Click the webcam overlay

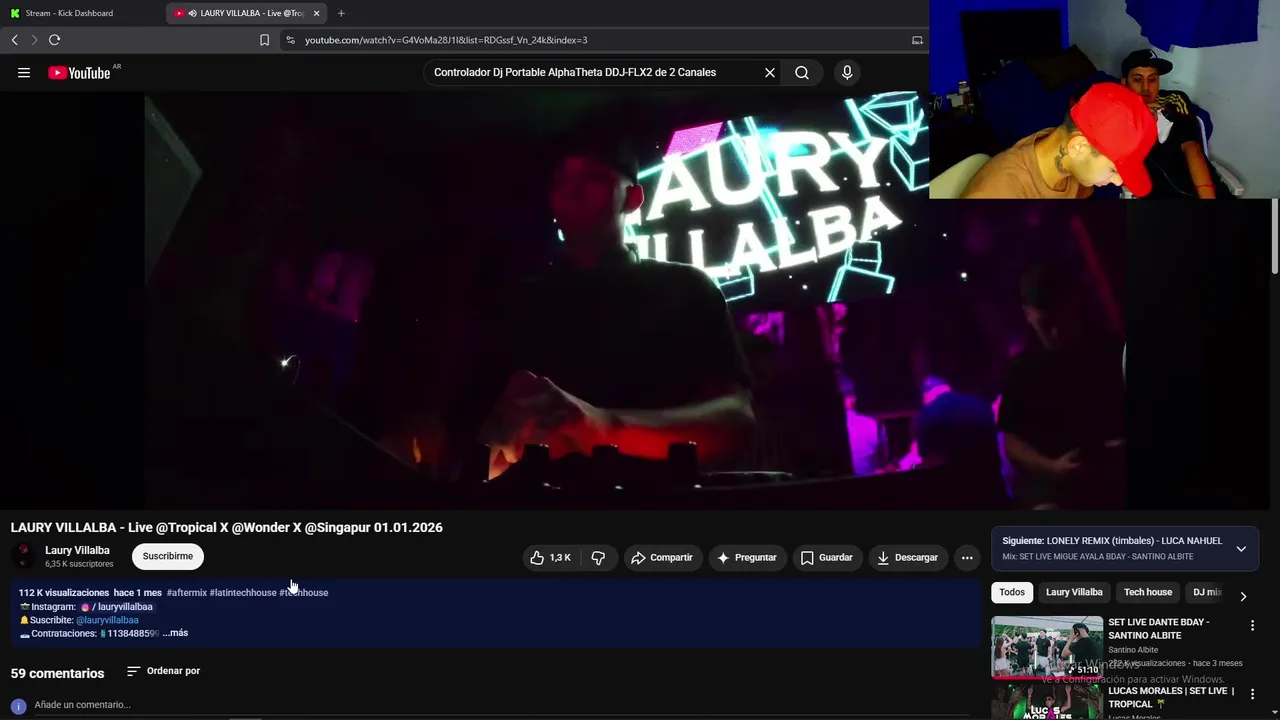click(1104, 99)
